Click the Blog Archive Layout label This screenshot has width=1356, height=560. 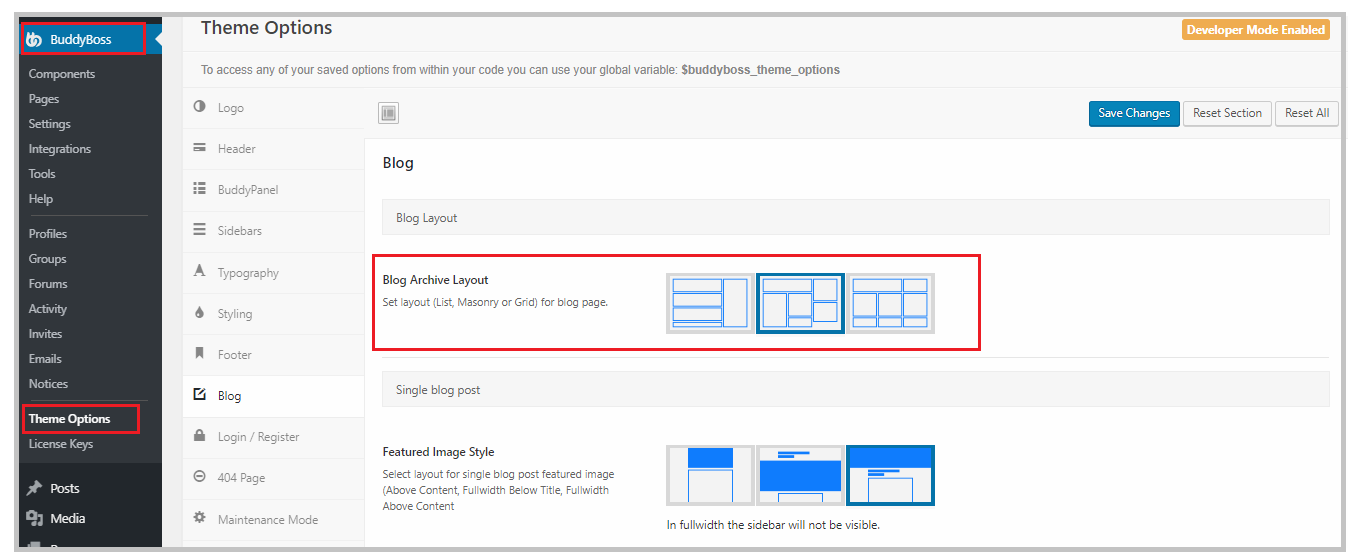(436, 280)
